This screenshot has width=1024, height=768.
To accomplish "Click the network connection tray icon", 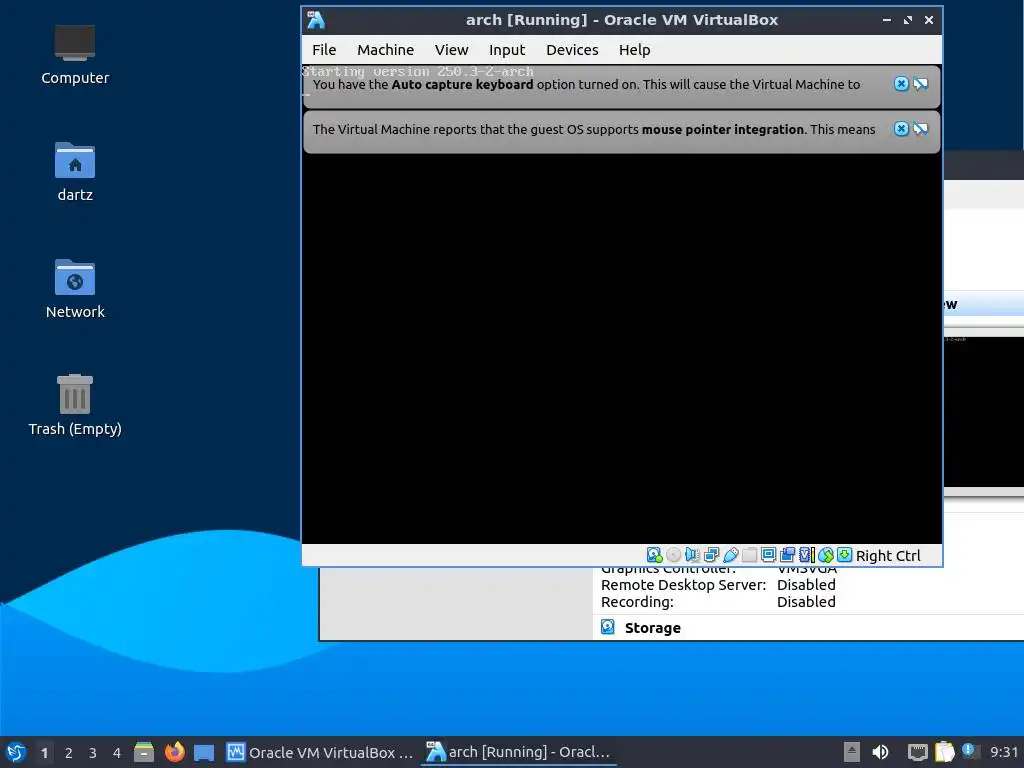I will click(x=918, y=752).
